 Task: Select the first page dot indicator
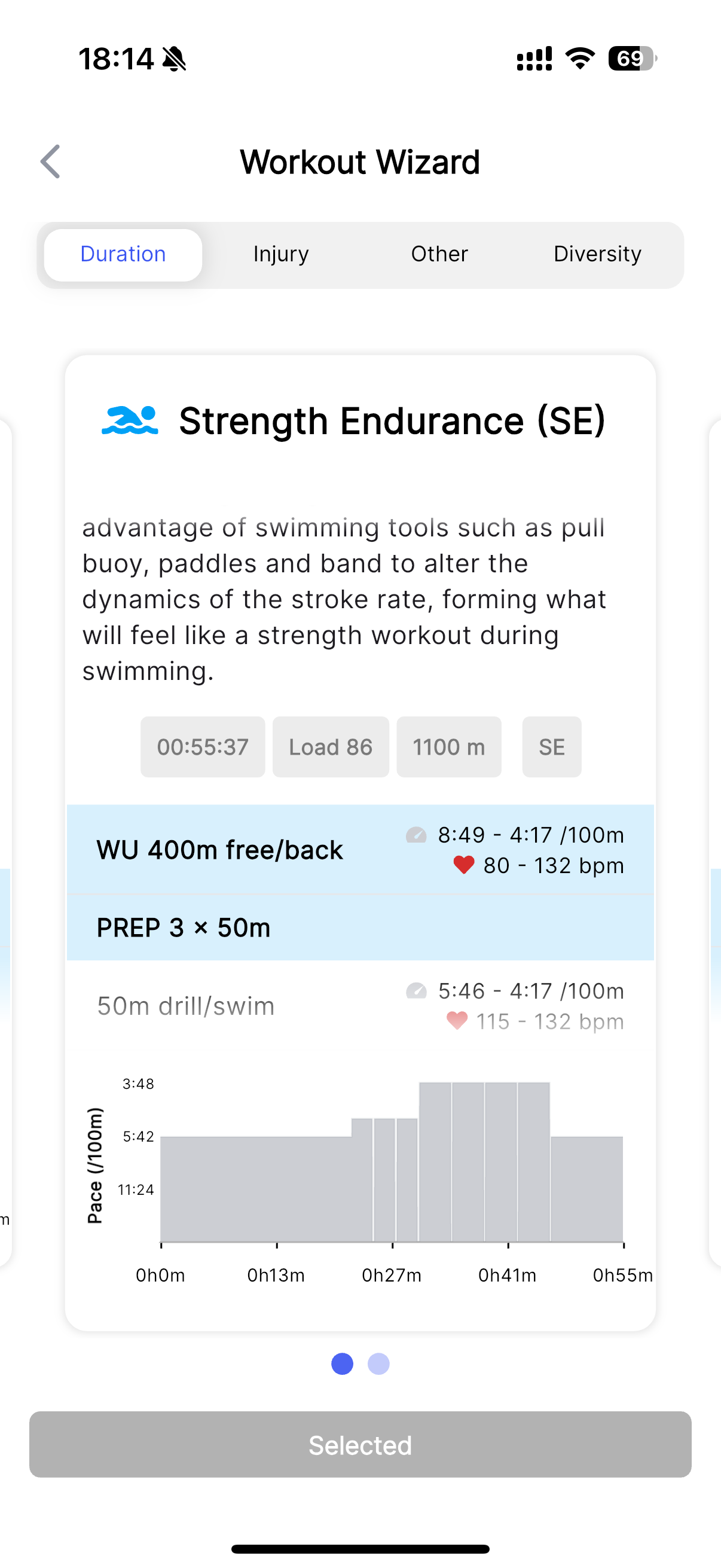pos(342,1363)
